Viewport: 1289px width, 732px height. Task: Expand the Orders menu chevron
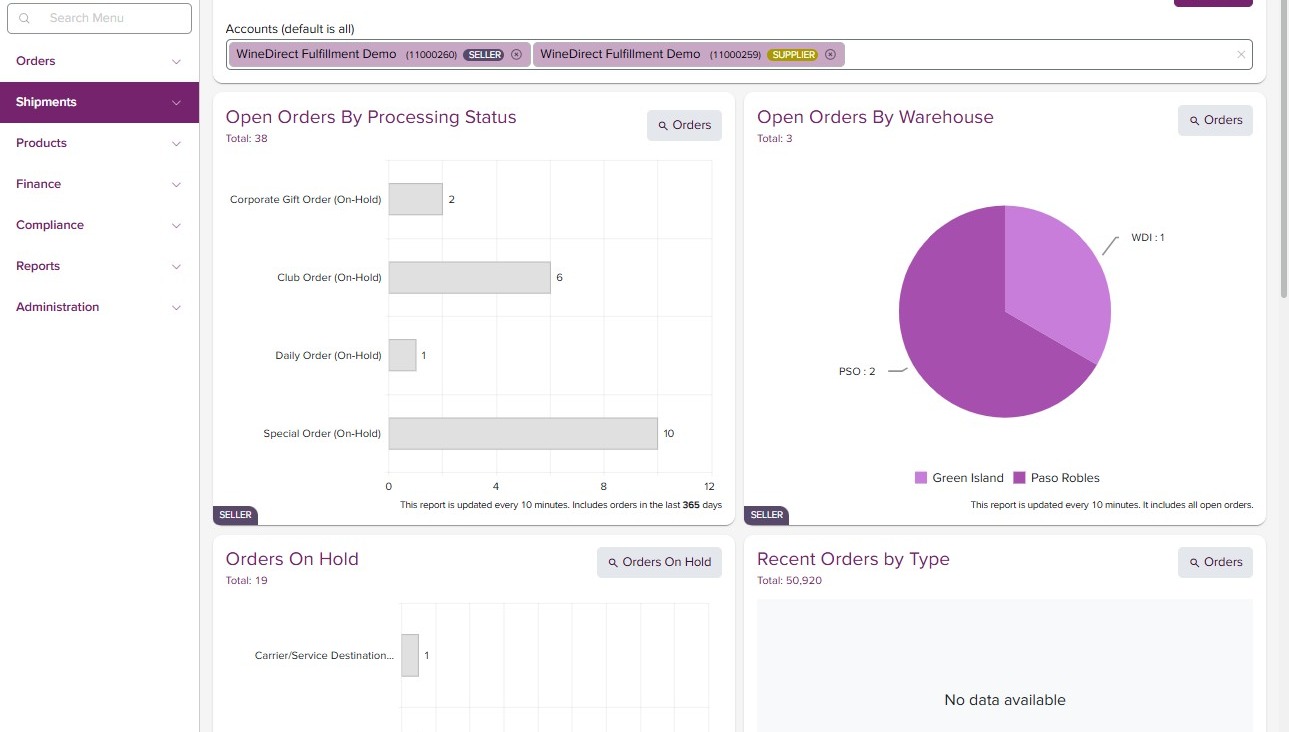[177, 62]
